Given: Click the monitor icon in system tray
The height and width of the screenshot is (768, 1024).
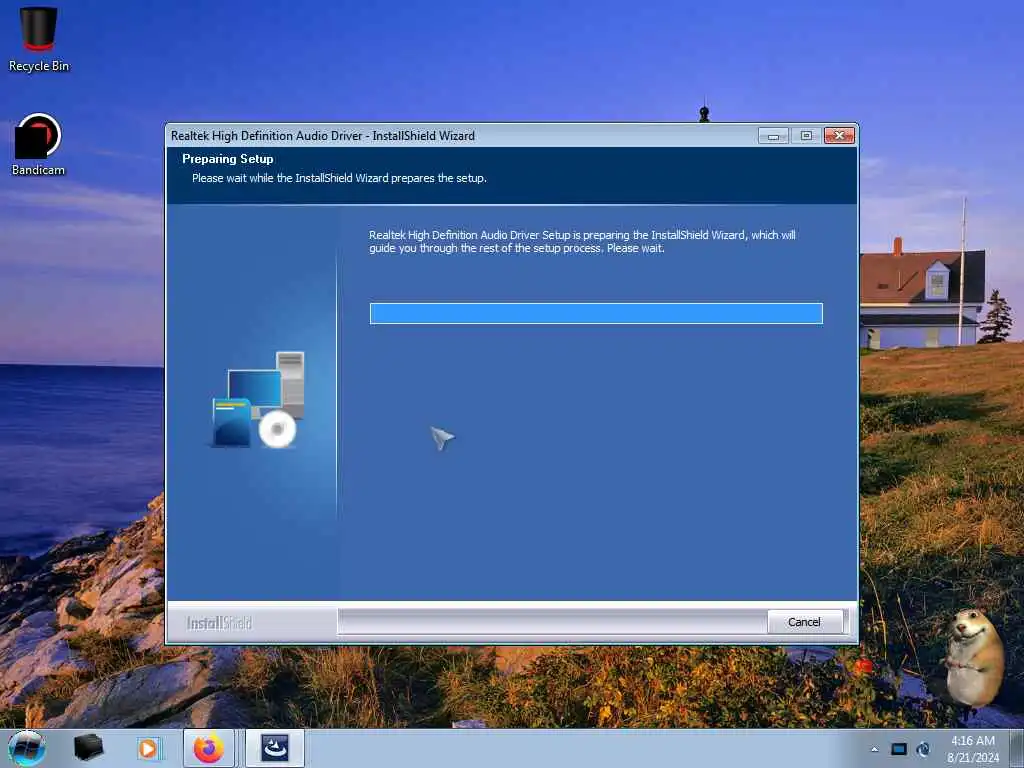Looking at the screenshot, I should click(899, 749).
